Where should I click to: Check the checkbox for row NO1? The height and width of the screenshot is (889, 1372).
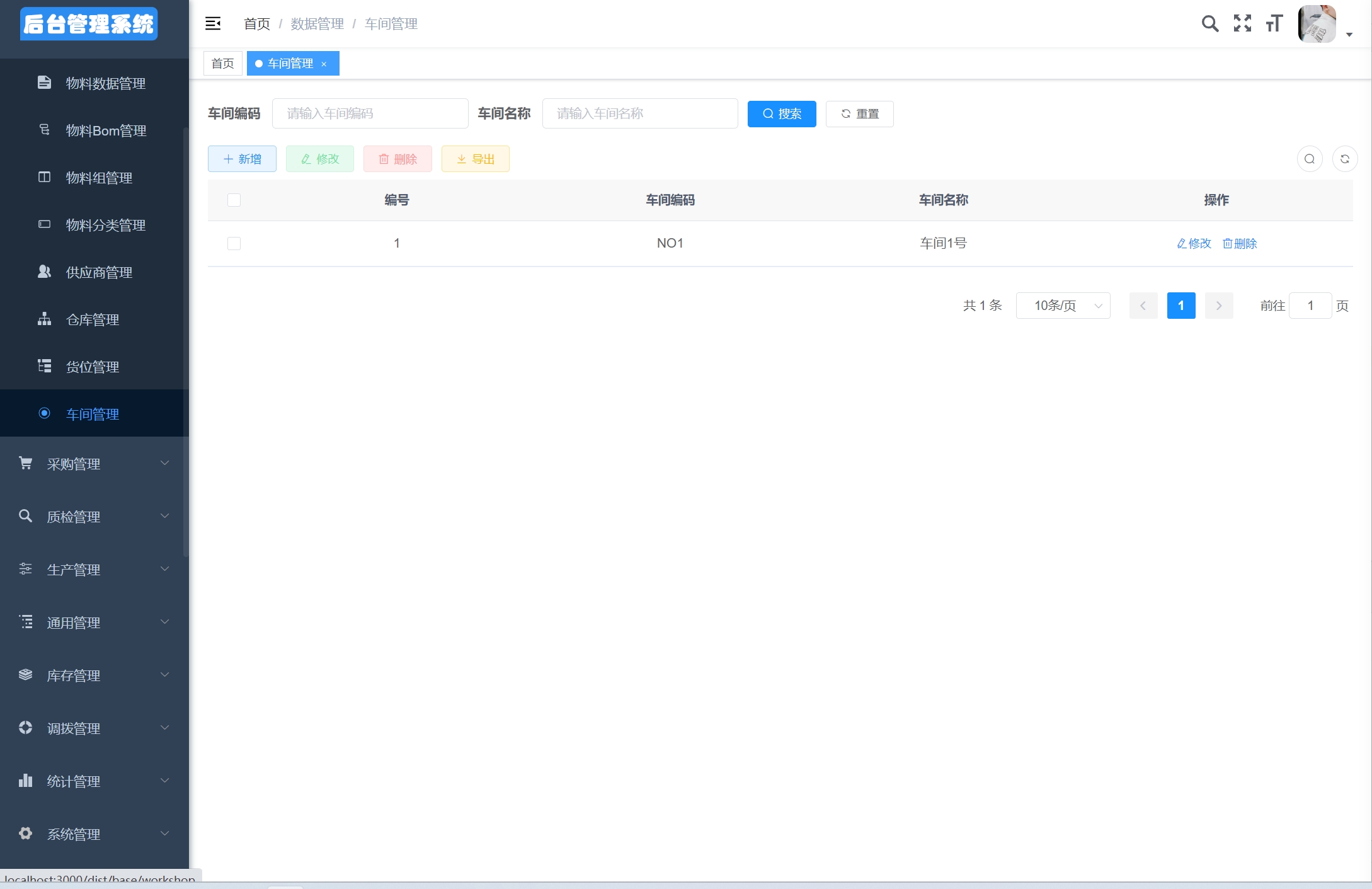234,244
